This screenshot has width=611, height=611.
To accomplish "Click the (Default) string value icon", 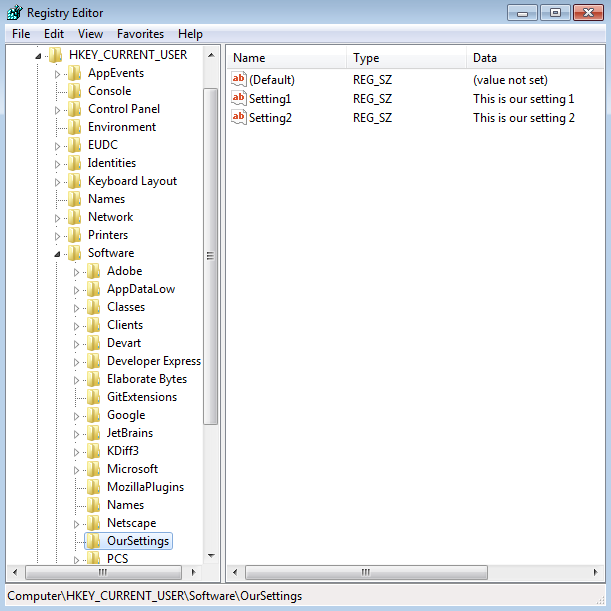I will click(238, 79).
